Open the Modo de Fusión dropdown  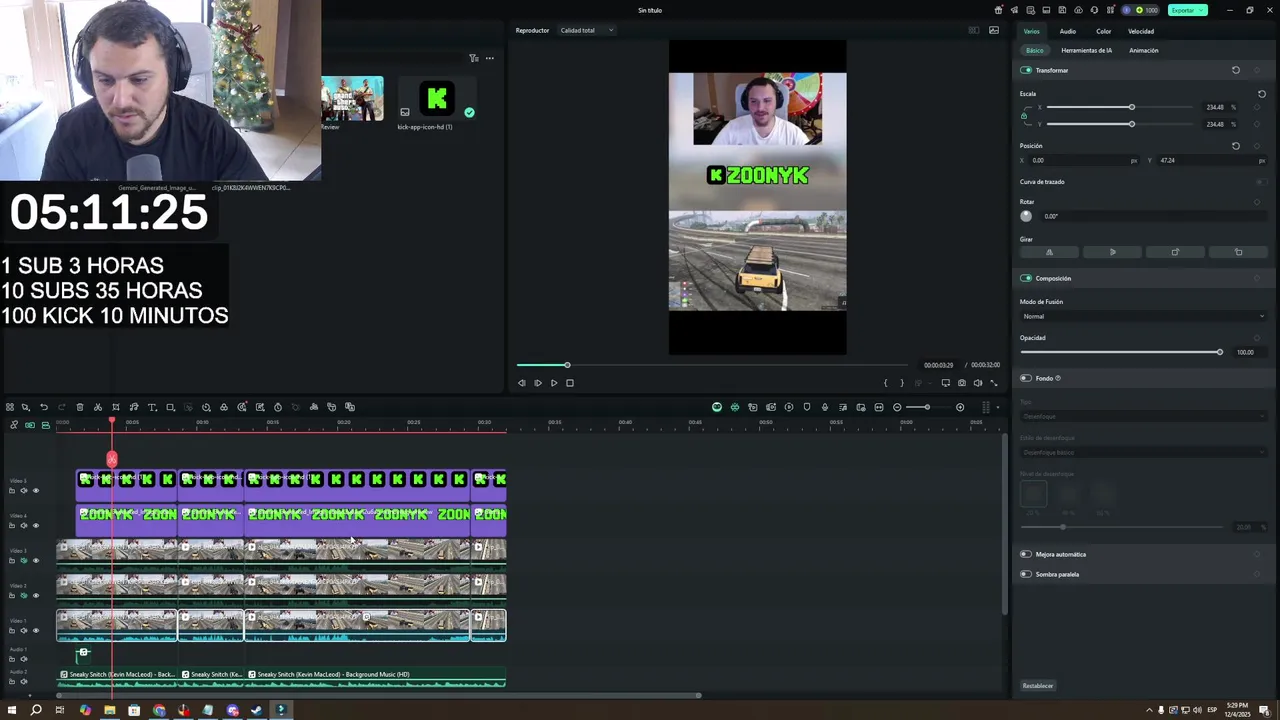point(1143,316)
